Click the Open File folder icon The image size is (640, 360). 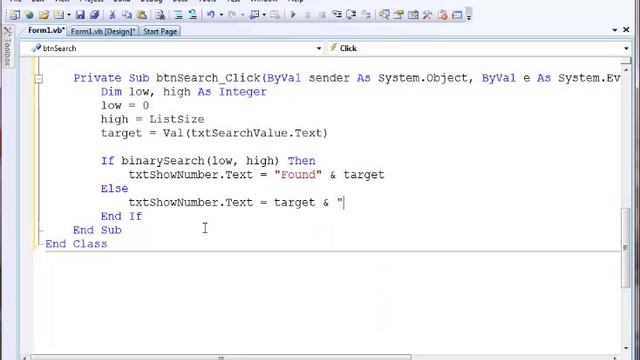(44, 15)
